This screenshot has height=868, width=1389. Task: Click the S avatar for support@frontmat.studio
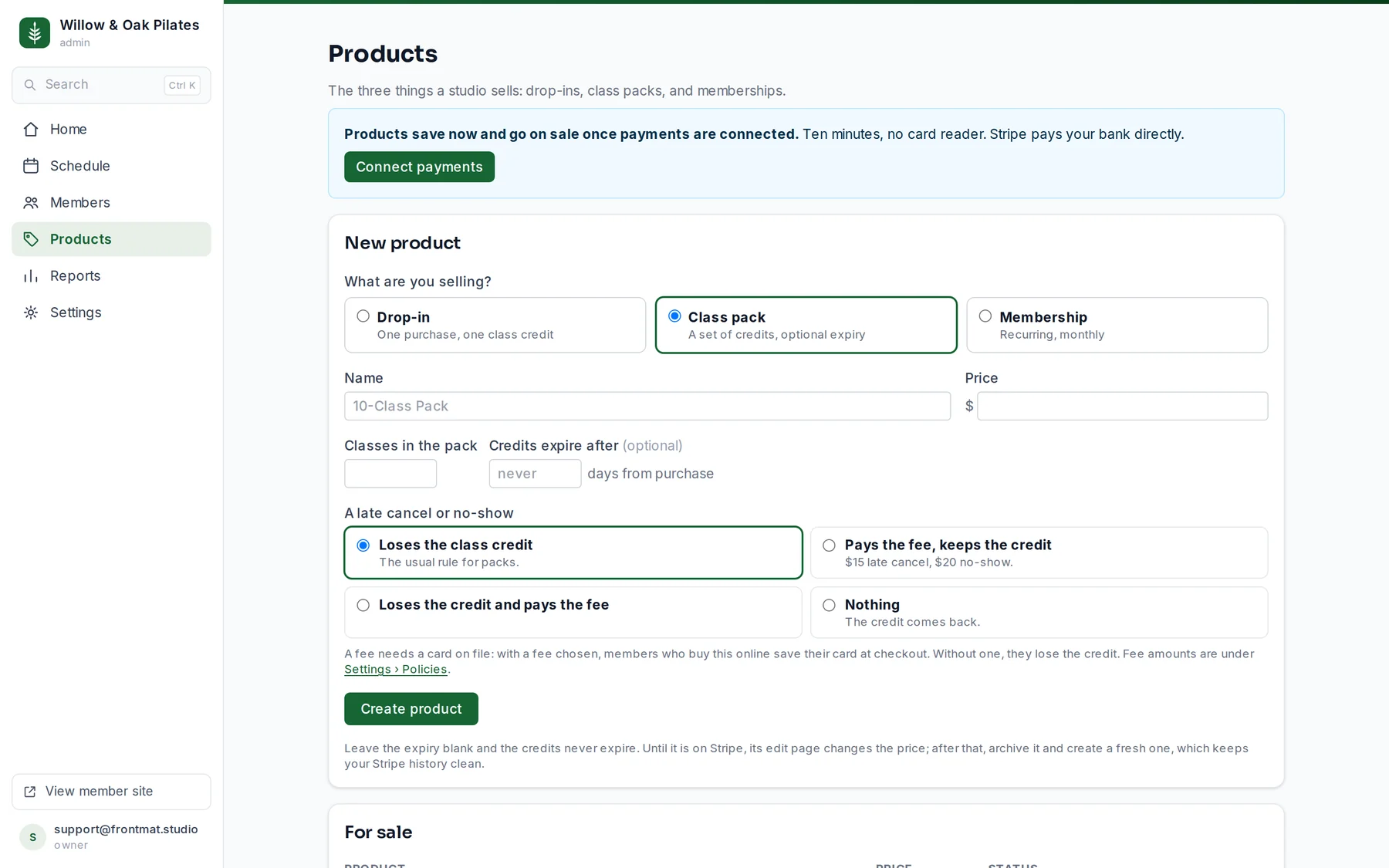point(32,837)
